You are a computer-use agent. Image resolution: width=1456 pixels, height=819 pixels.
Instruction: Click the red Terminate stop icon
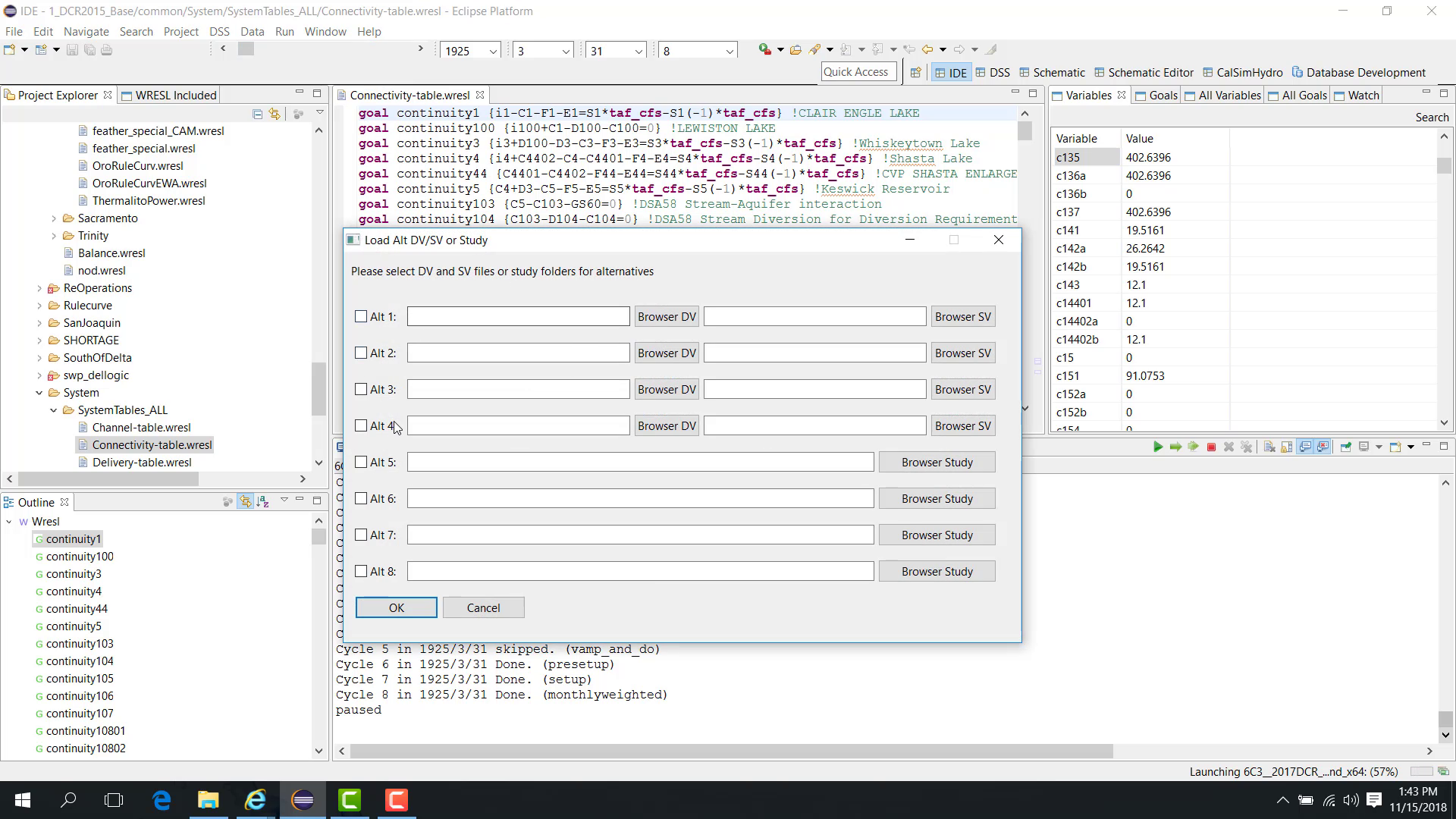pyautogui.click(x=1211, y=447)
